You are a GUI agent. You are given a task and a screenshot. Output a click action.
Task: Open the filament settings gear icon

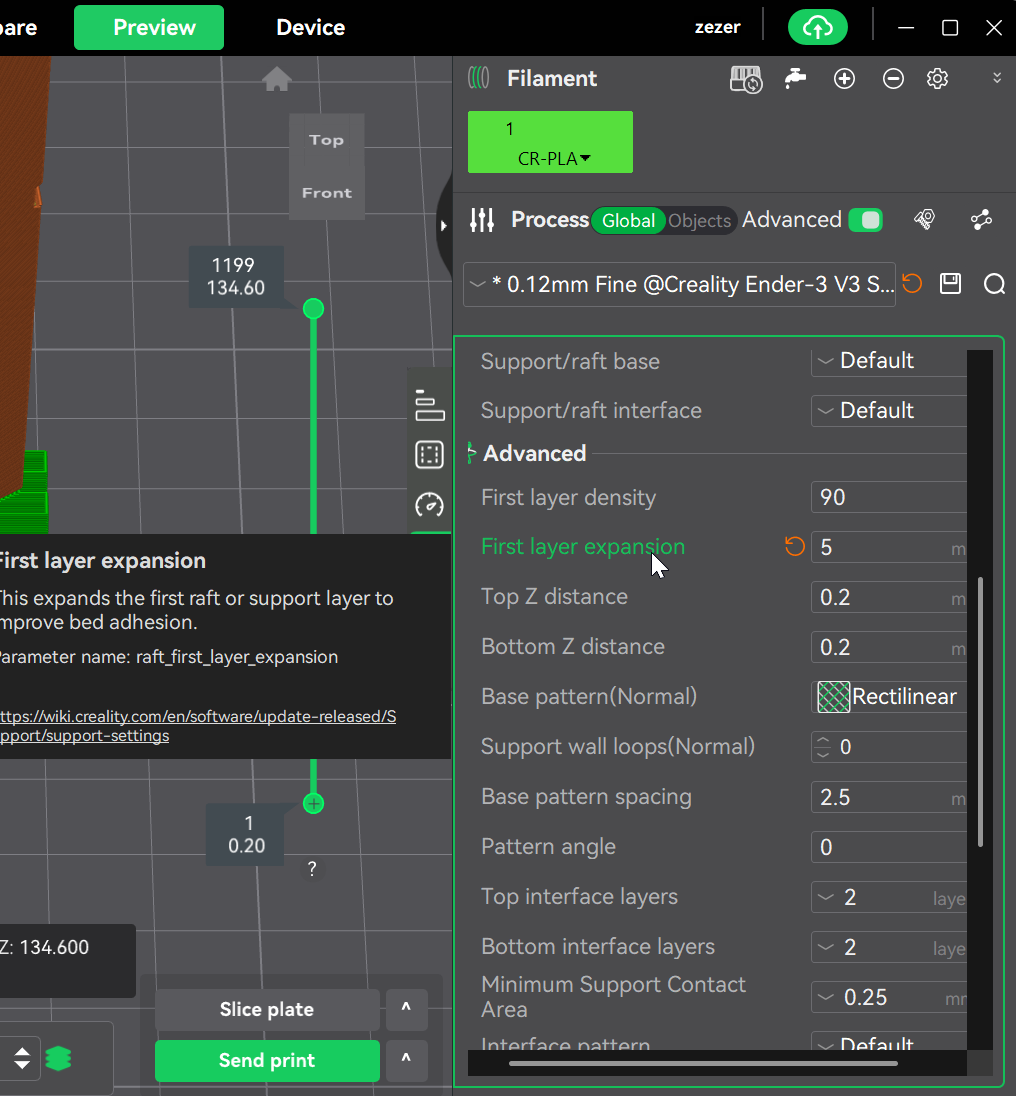tap(937, 79)
